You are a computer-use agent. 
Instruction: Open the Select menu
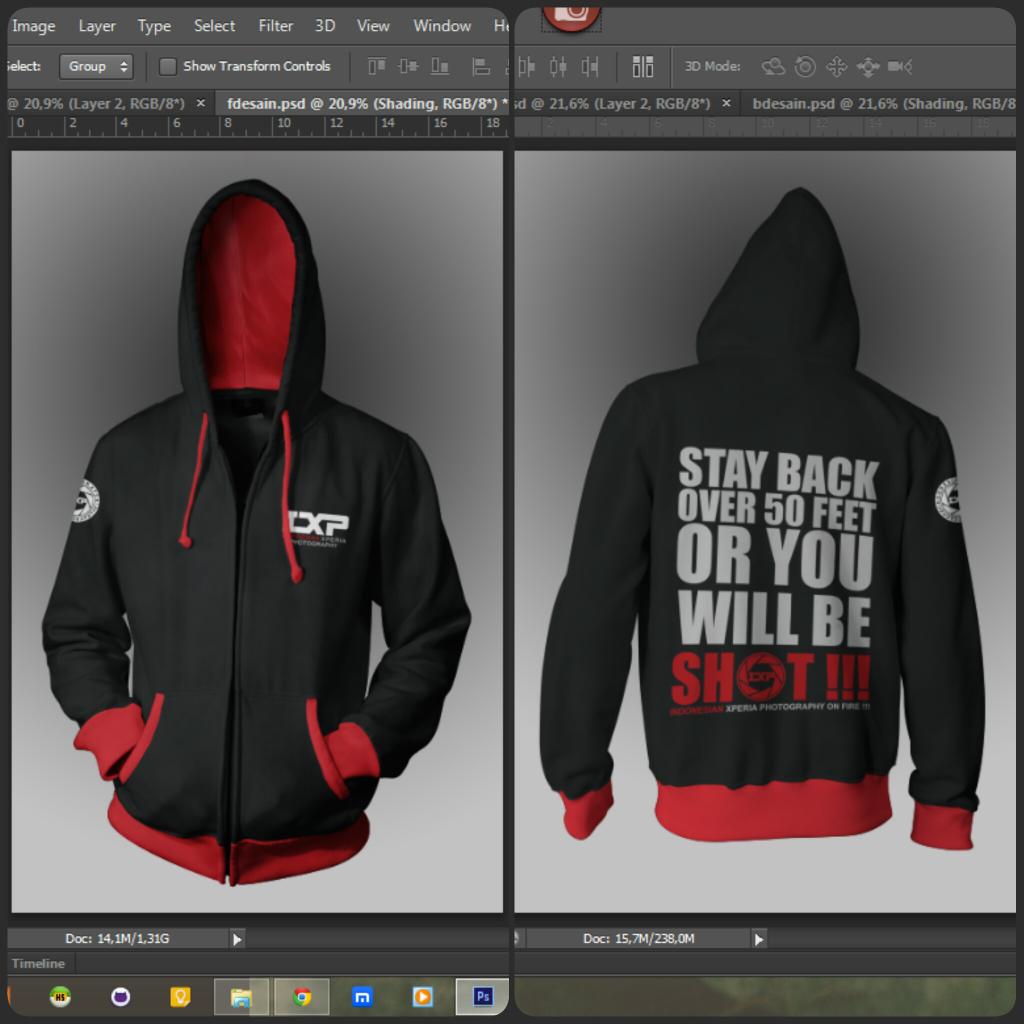(x=214, y=26)
